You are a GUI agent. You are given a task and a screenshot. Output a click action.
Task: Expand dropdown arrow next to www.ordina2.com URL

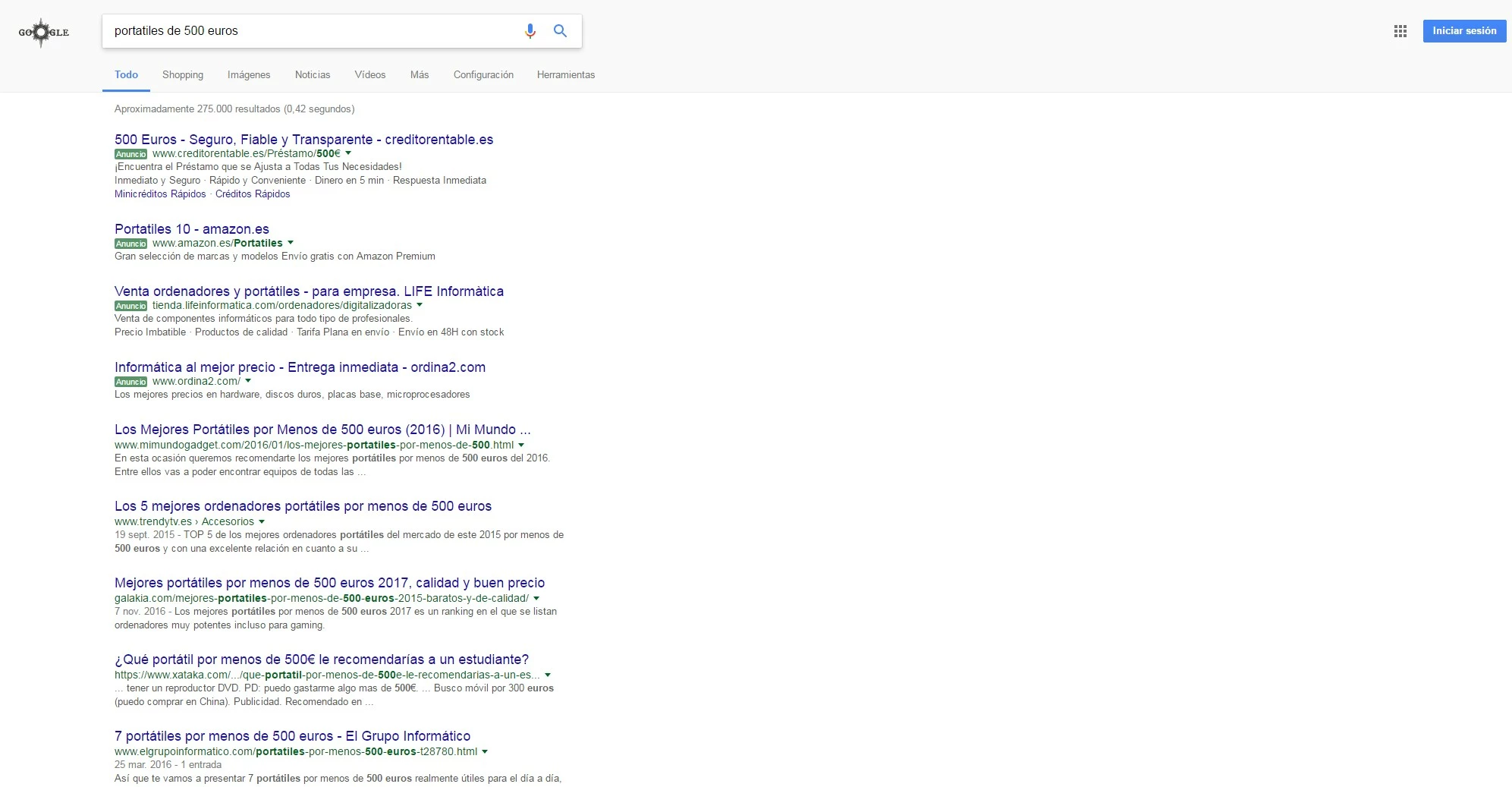[248, 381]
